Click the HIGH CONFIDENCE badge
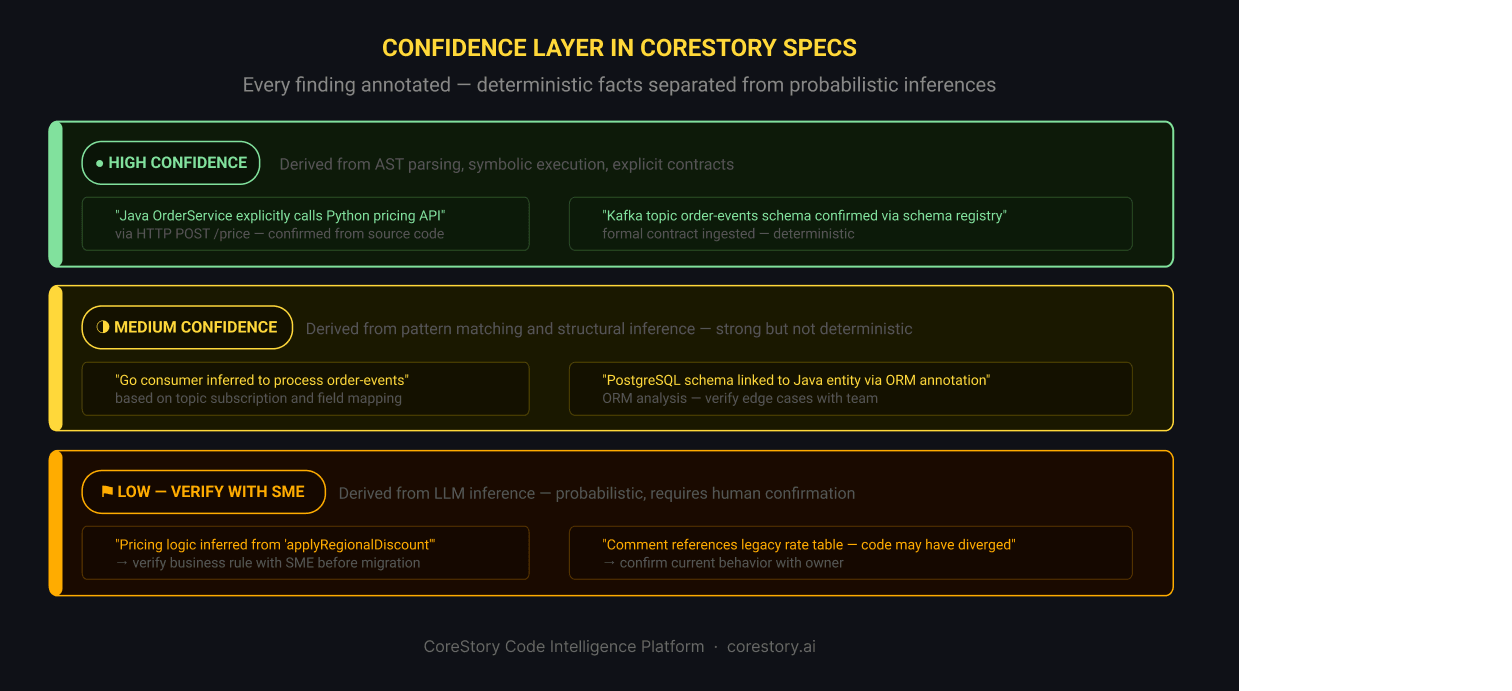 [x=171, y=163]
